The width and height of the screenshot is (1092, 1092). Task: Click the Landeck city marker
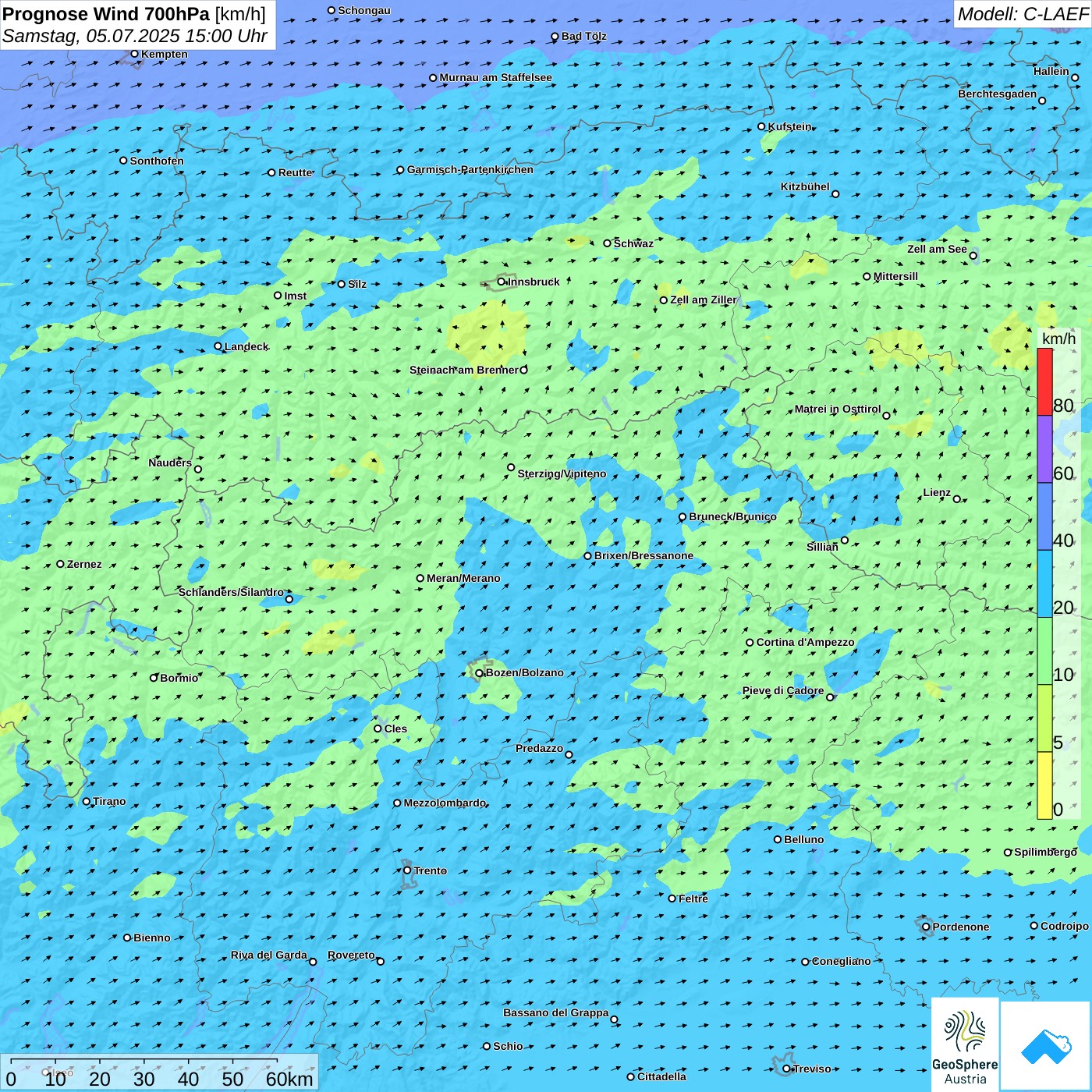coord(218,346)
